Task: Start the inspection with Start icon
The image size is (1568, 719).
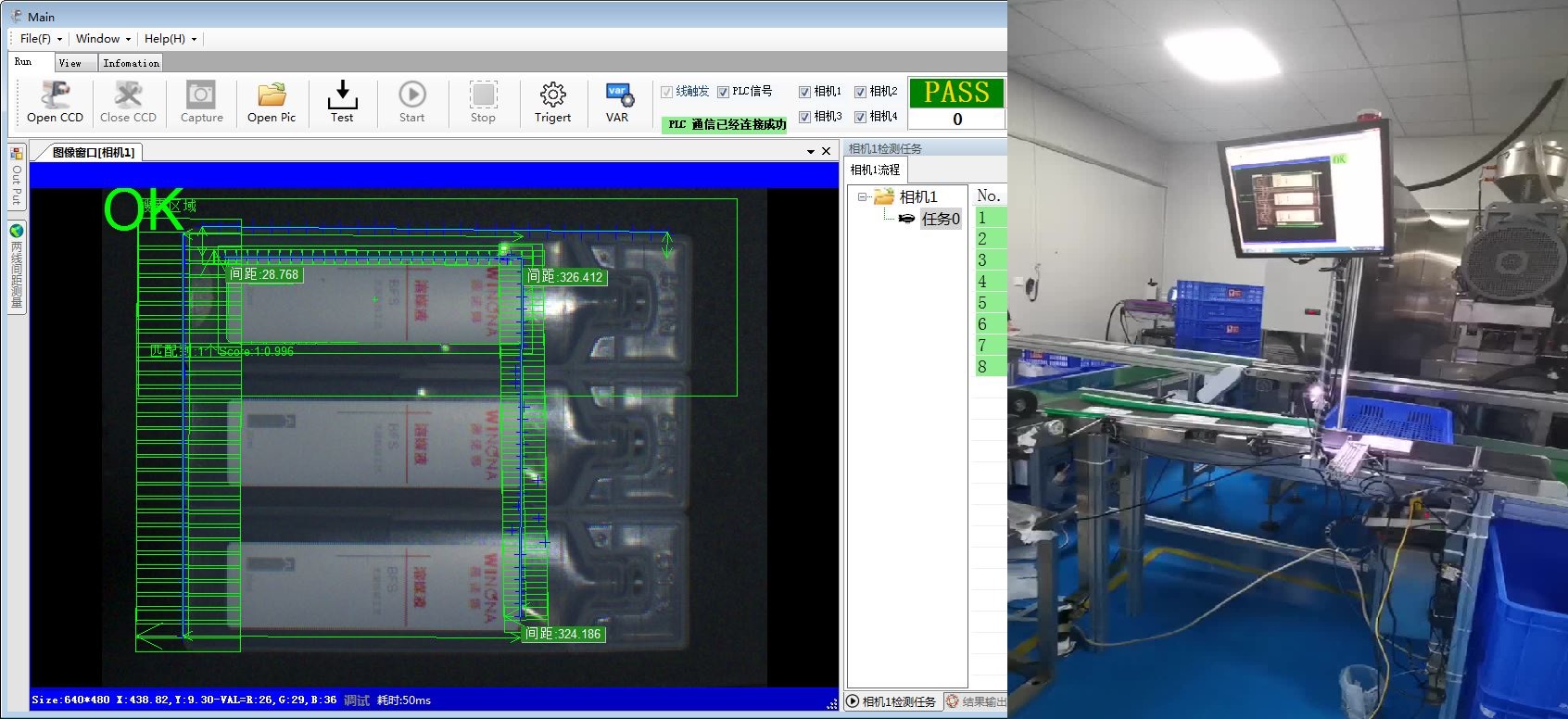Action: tap(411, 95)
